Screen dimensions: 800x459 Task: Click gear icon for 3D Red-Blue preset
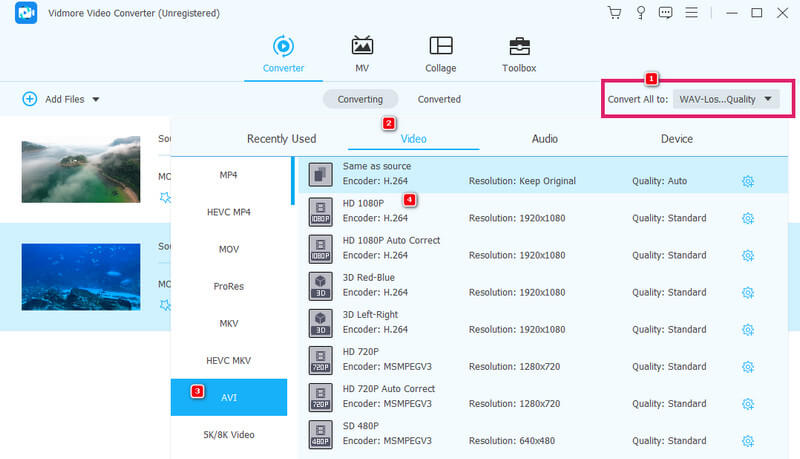tap(747, 292)
